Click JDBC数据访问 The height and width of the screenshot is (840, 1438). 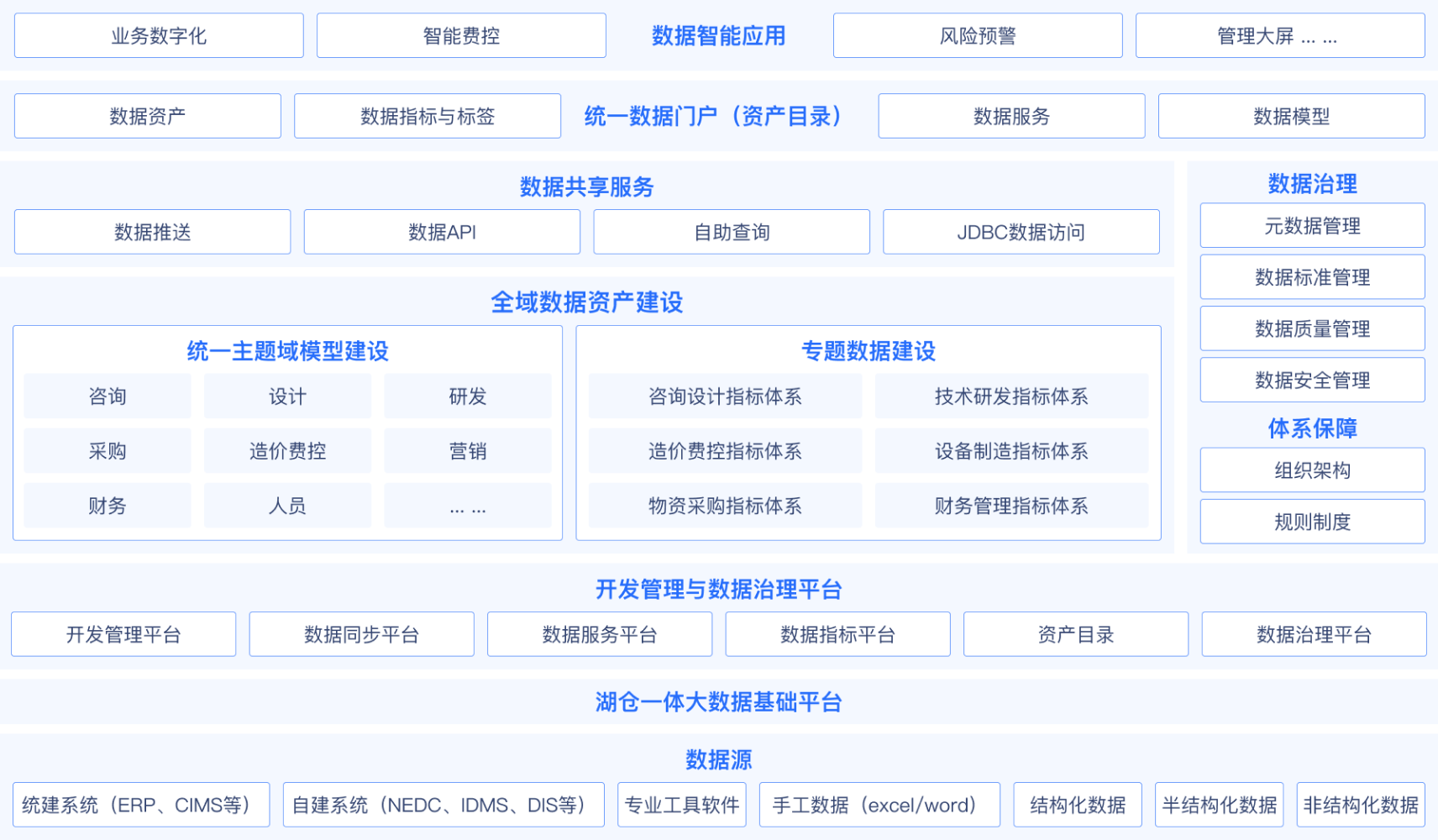(x=1021, y=232)
